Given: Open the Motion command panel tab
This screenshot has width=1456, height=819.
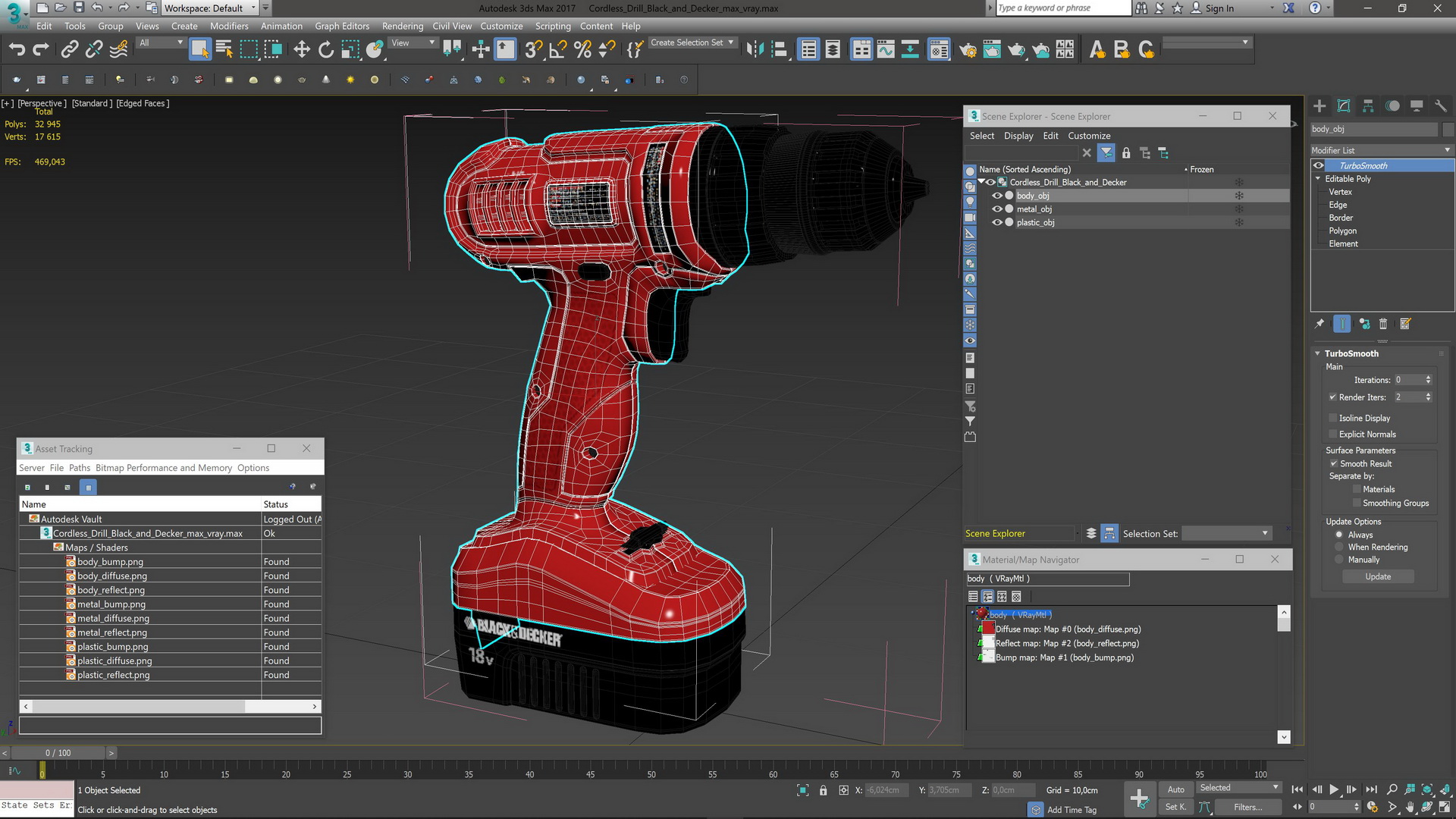Looking at the screenshot, I should (x=1392, y=106).
